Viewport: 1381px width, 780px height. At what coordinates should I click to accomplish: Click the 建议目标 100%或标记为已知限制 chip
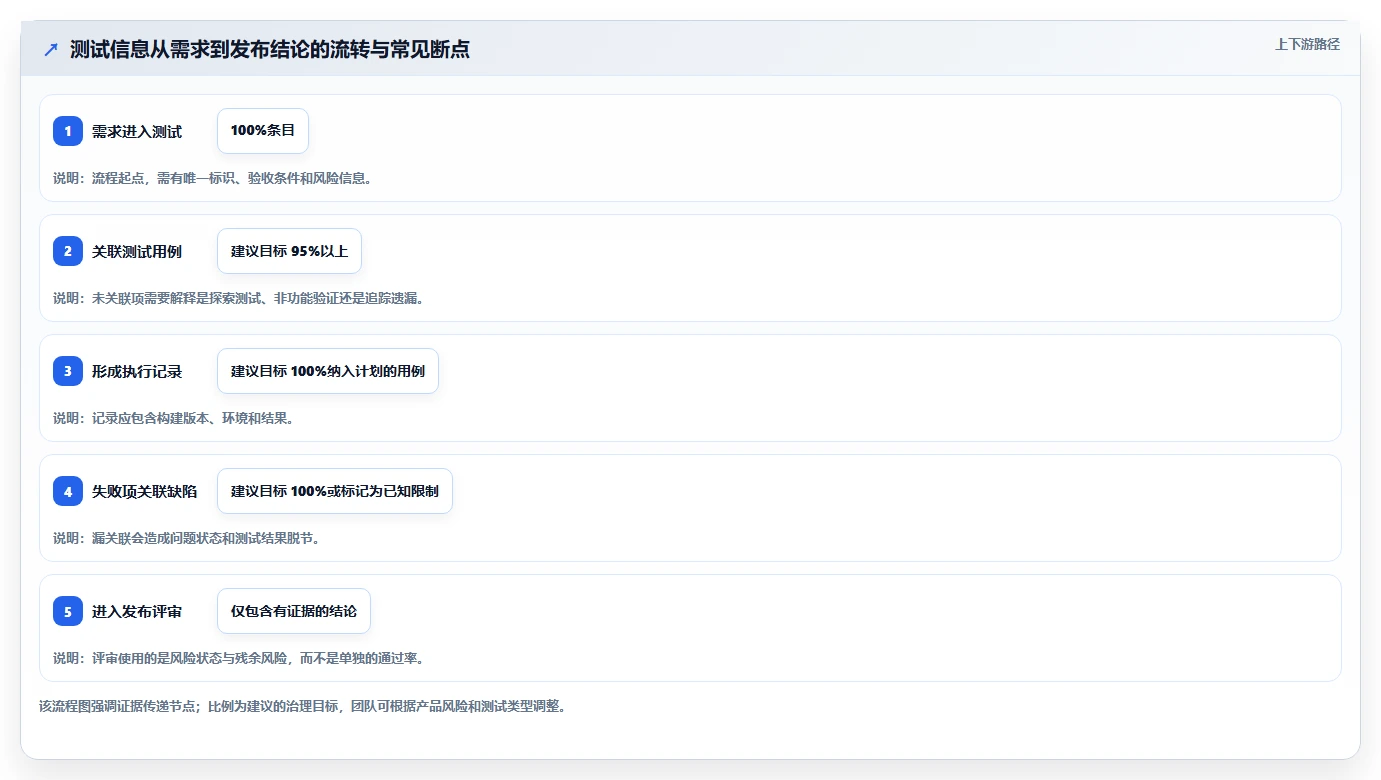tap(335, 491)
